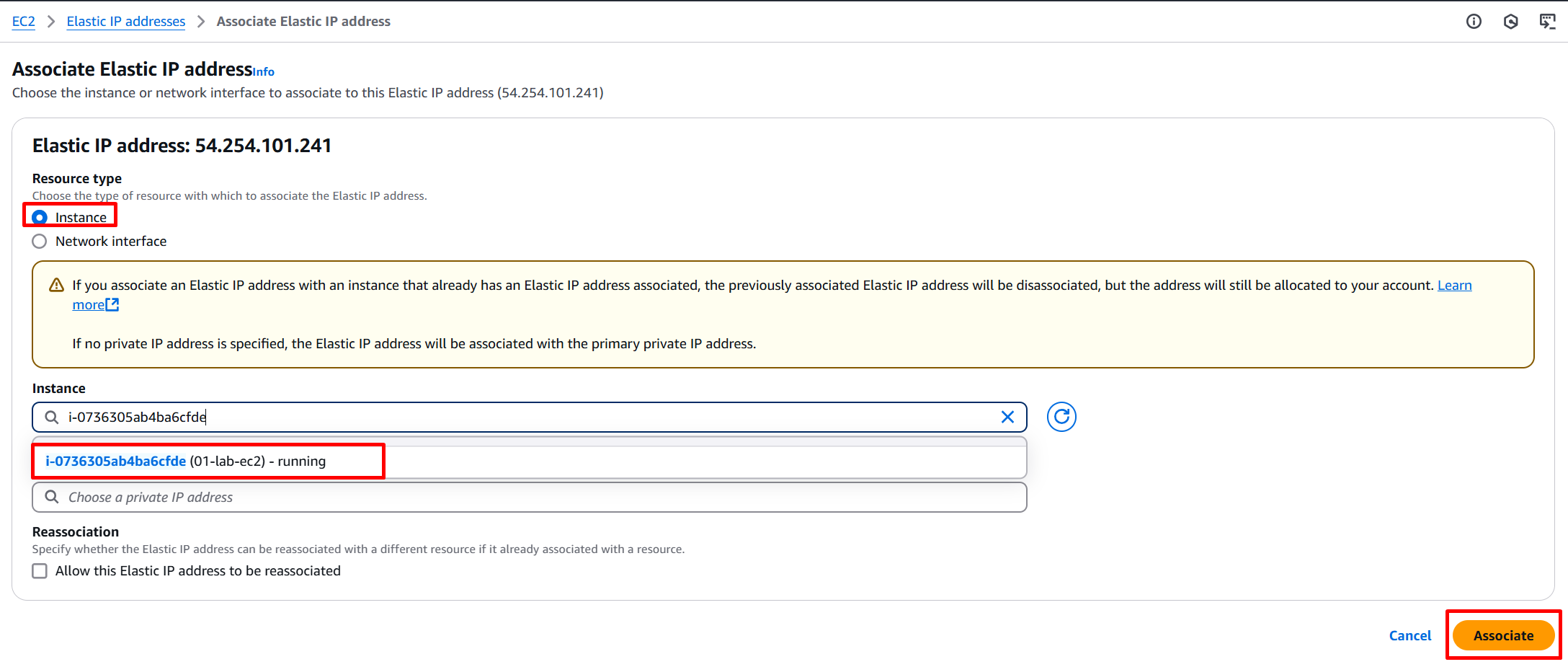This screenshot has width=1568, height=667.
Task: Open the Choose a private IP address box
Action: click(x=530, y=498)
